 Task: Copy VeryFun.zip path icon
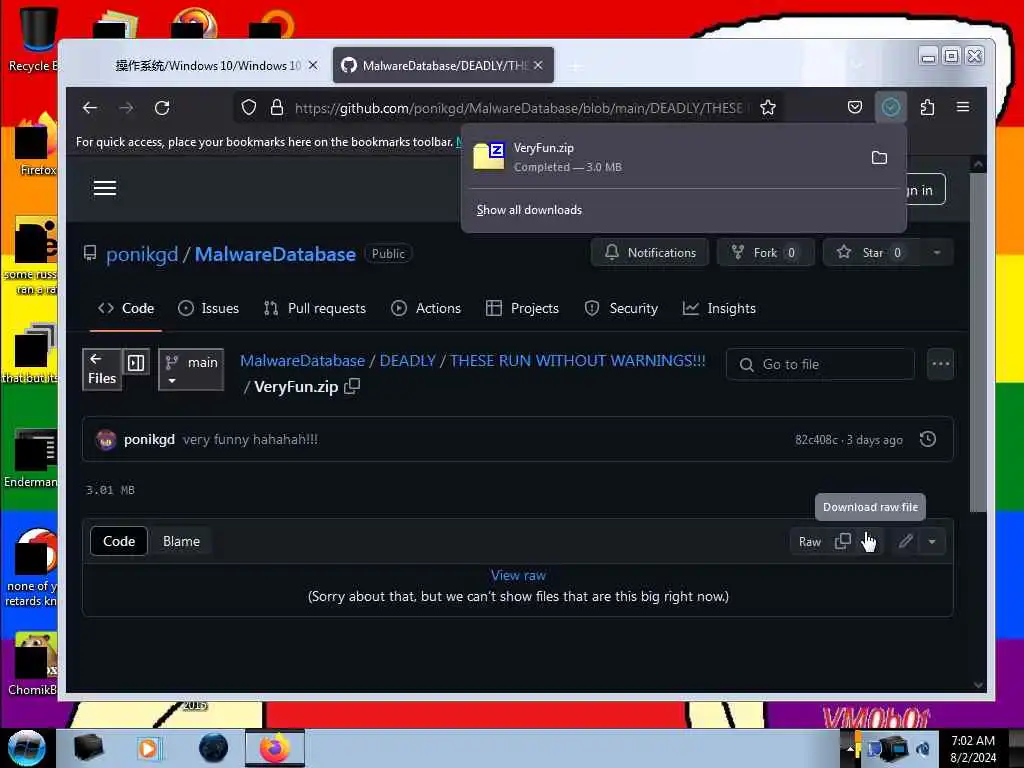point(353,386)
